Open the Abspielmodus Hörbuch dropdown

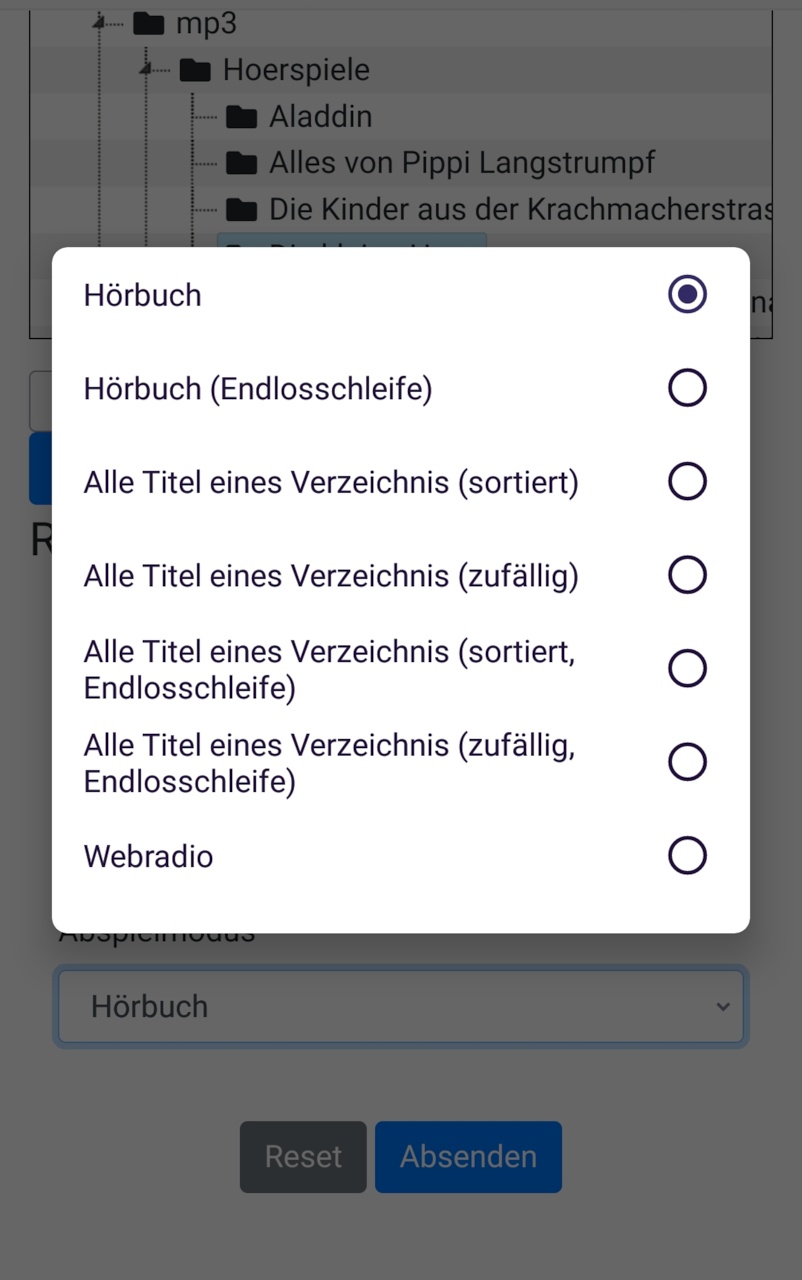pos(401,1006)
